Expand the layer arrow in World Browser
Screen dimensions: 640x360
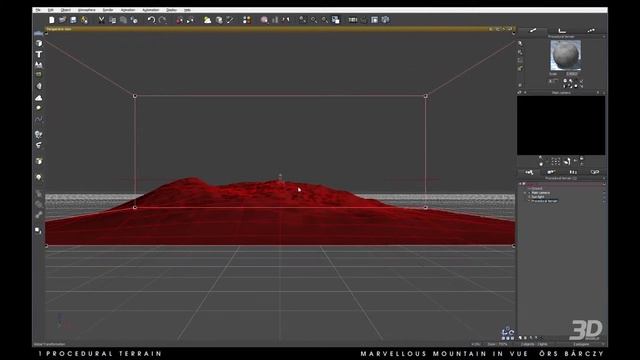520,184
